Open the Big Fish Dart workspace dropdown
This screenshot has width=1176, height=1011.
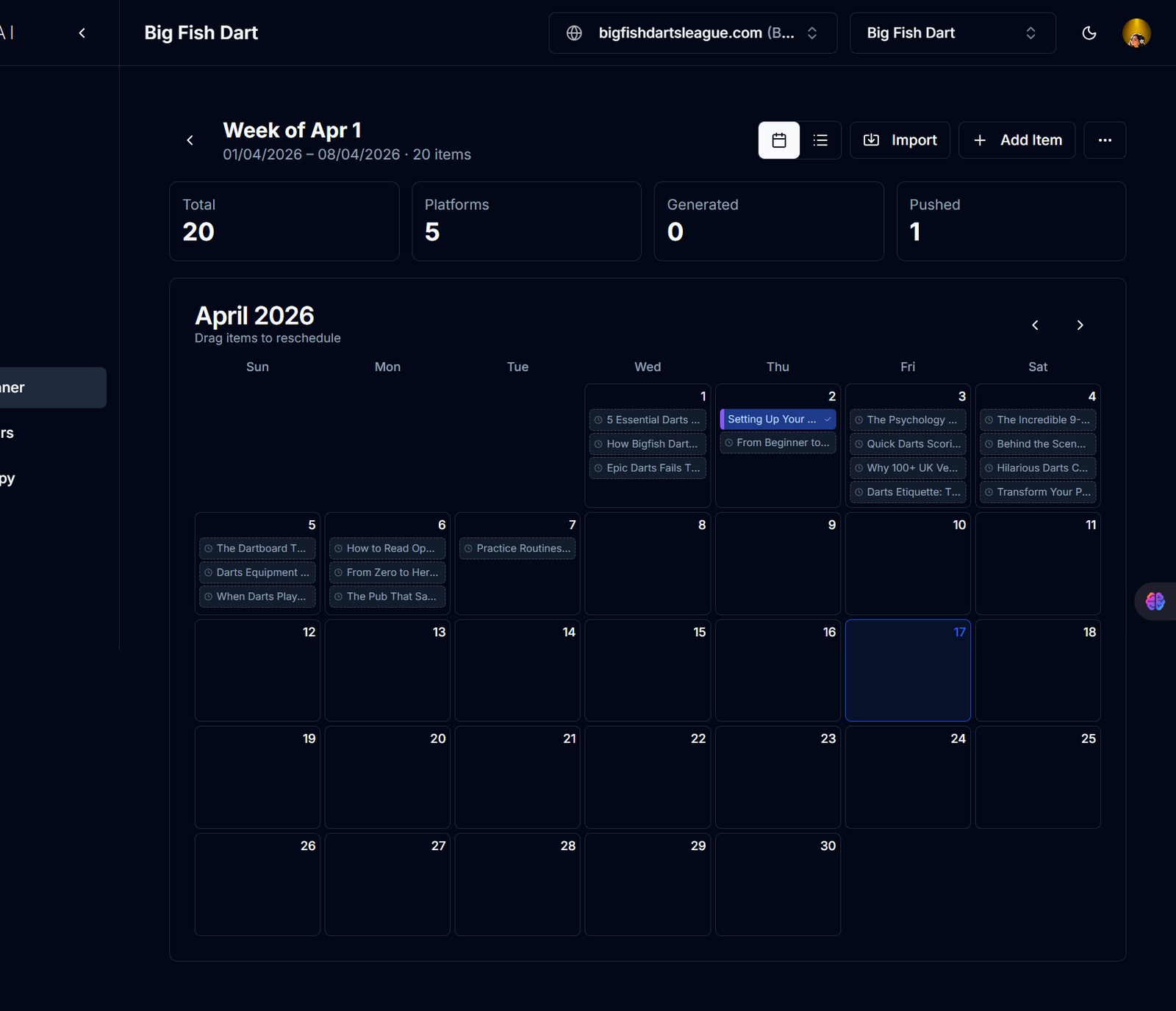(953, 33)
